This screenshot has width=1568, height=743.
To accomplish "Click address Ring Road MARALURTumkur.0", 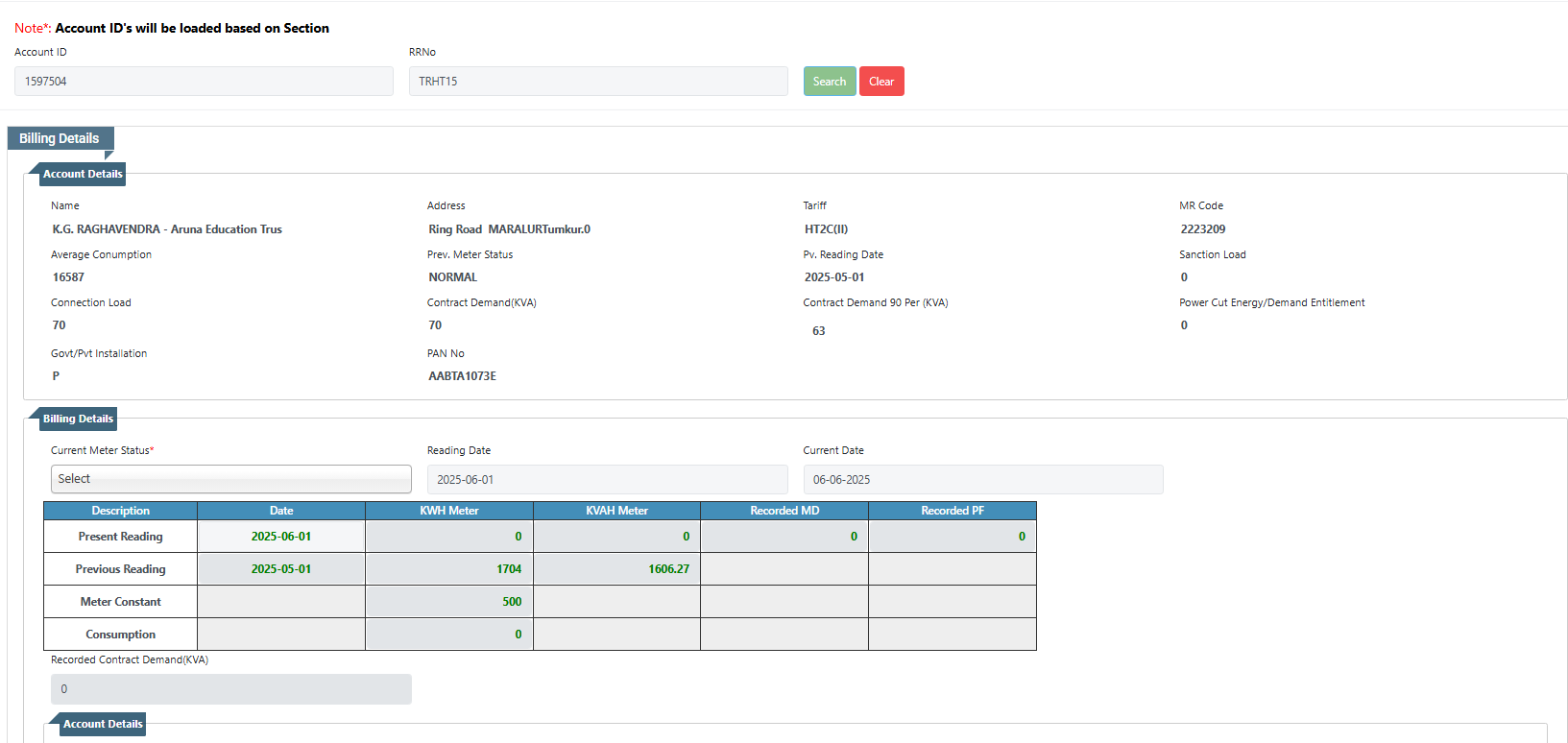I will pos(510,229).
